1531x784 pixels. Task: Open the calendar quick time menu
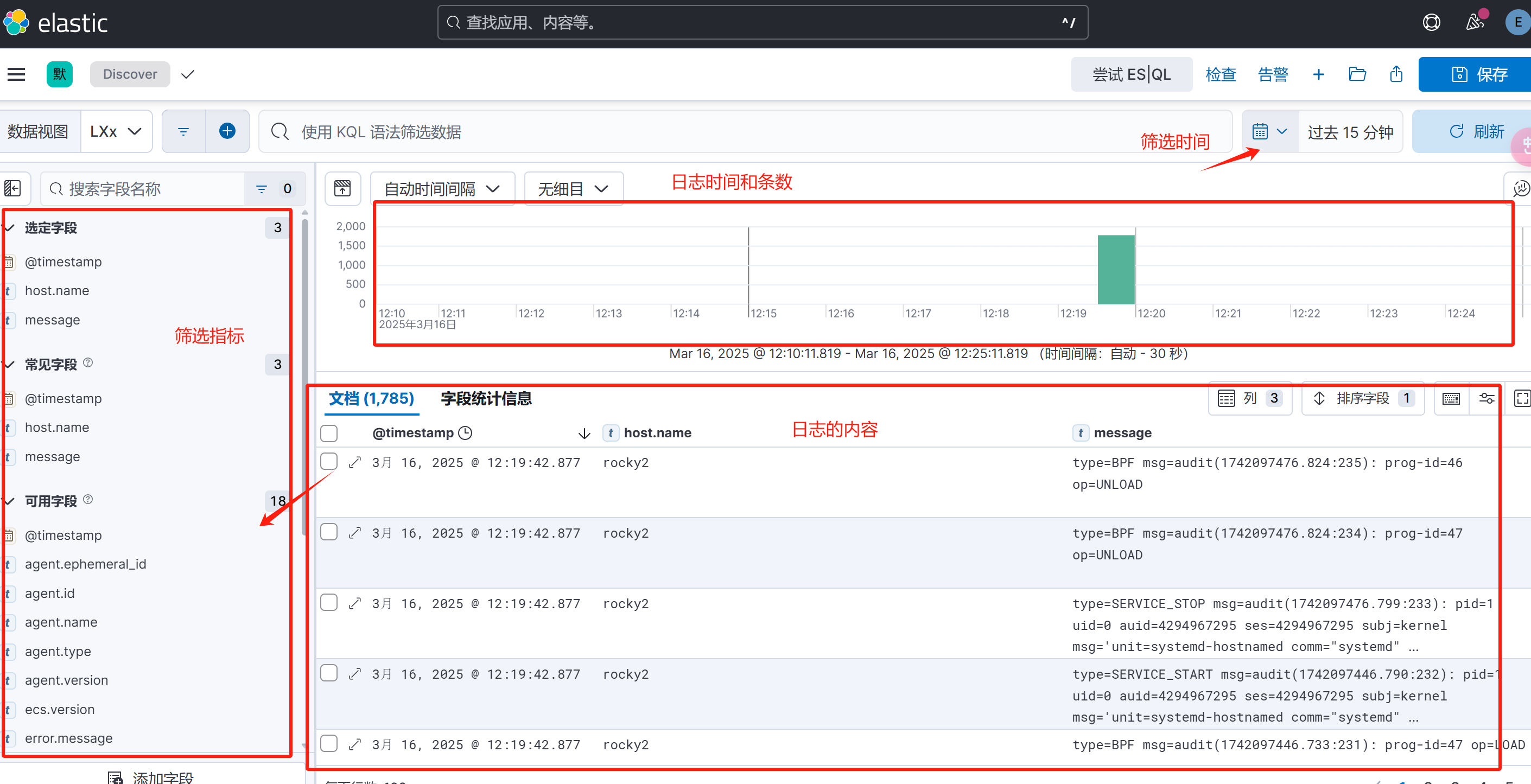(x=1269, y=131)
